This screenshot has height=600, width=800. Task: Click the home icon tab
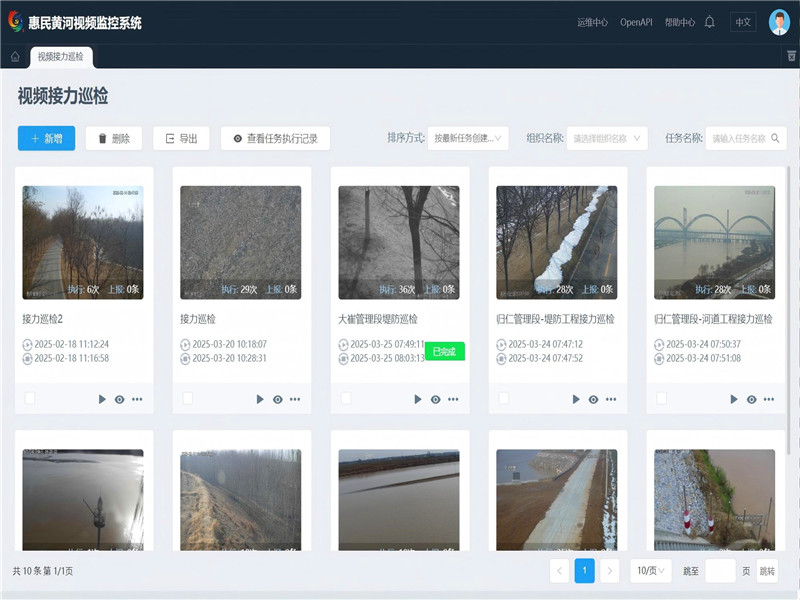tap(15, 57)
